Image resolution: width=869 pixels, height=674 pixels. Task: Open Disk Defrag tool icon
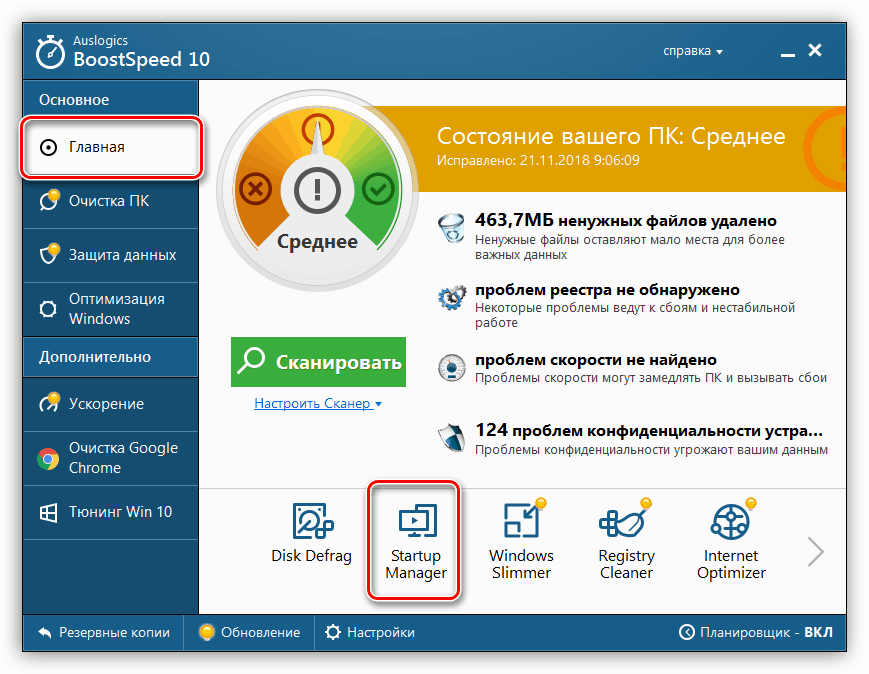(x=313, y=521)
